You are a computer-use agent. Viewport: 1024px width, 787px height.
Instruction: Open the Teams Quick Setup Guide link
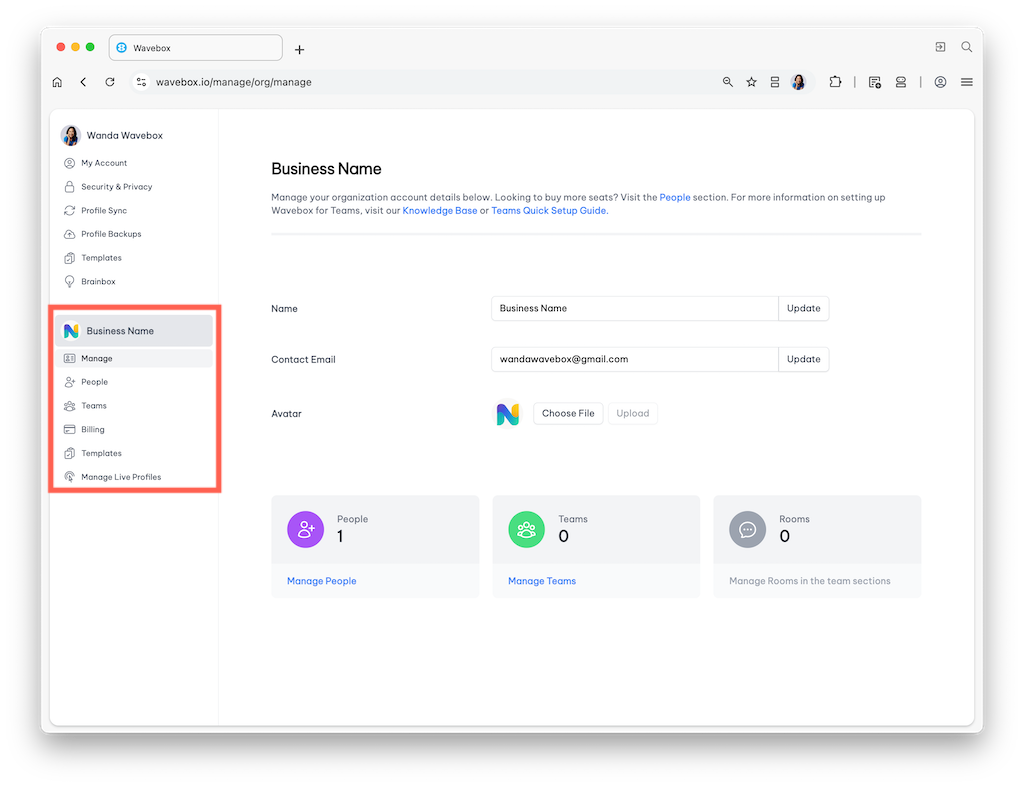549,211
